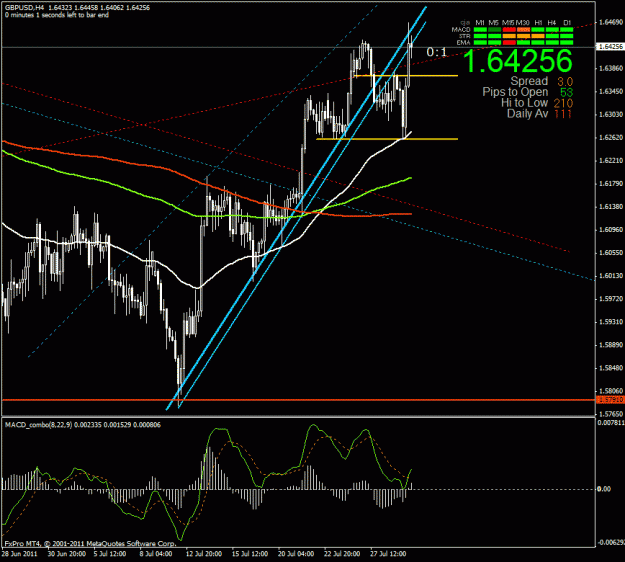Image resolution: width=625 pixels, height=562 pixels.
Task: Click the EMA row label in signal grid
Action: [x=463, y=42]
